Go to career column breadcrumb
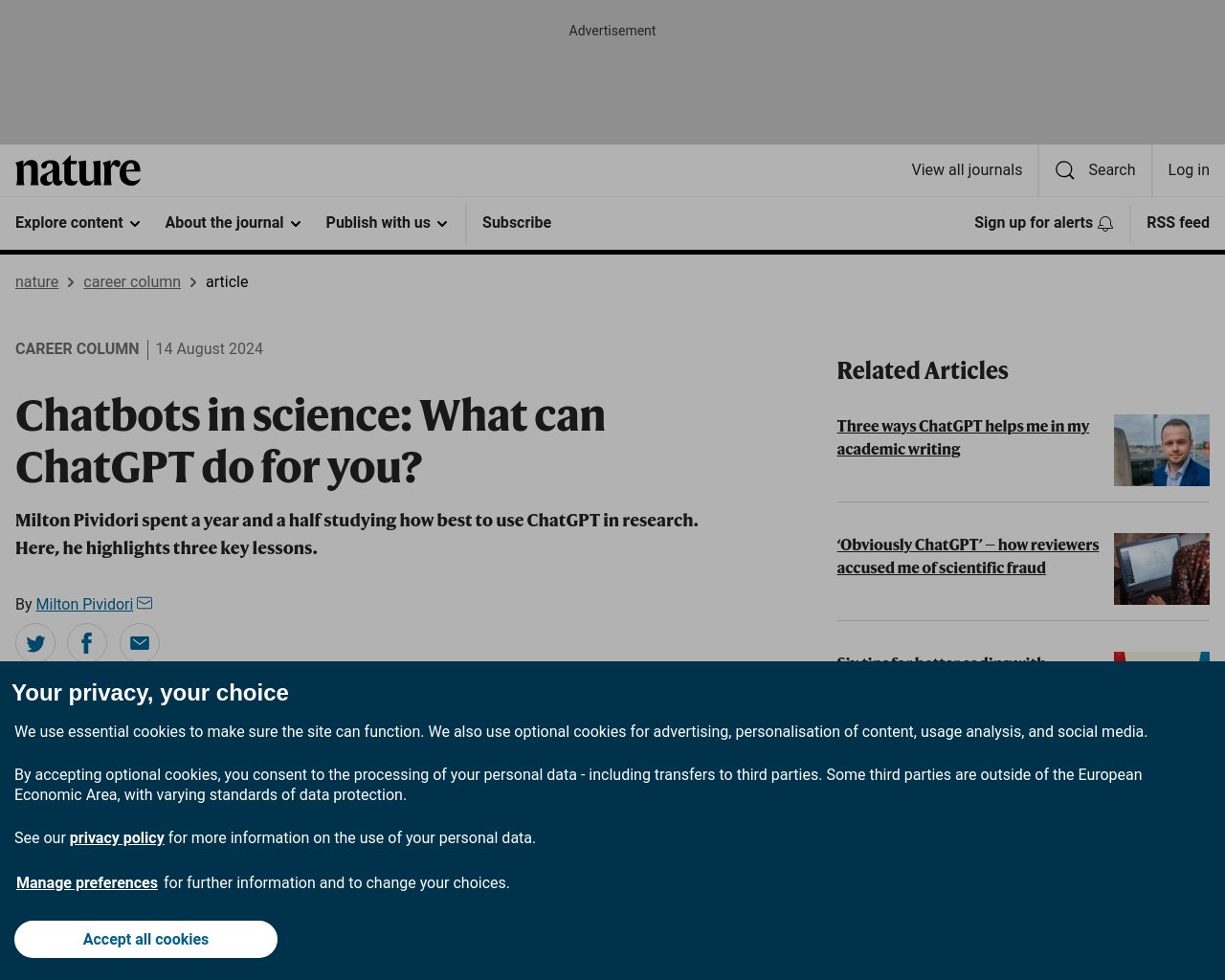The image size is (1225, 980). 132,282
